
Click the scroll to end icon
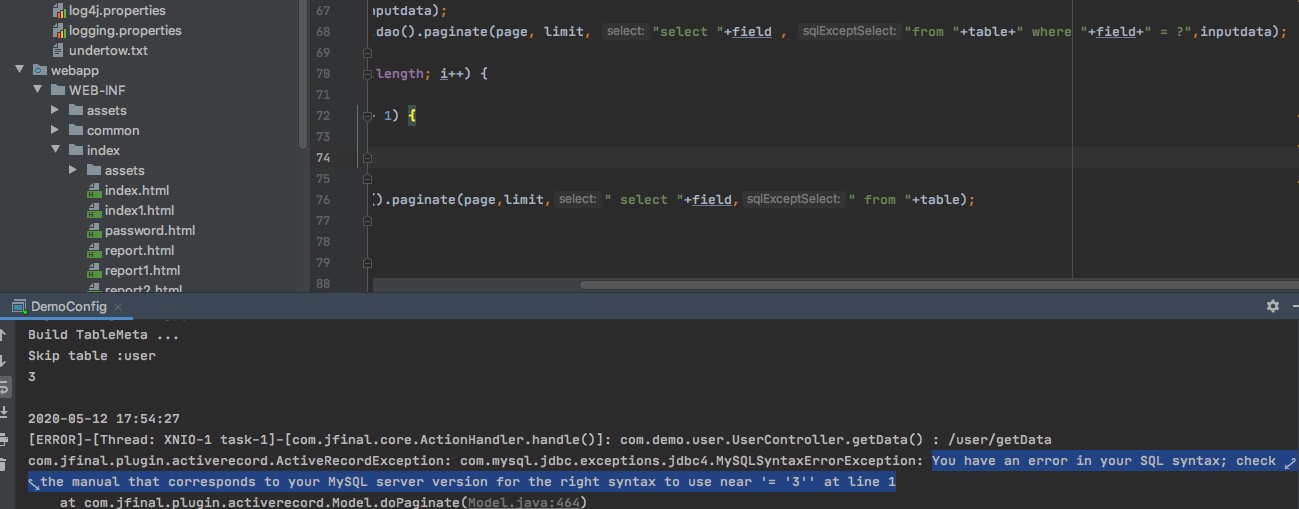click(x=5, y=411)
